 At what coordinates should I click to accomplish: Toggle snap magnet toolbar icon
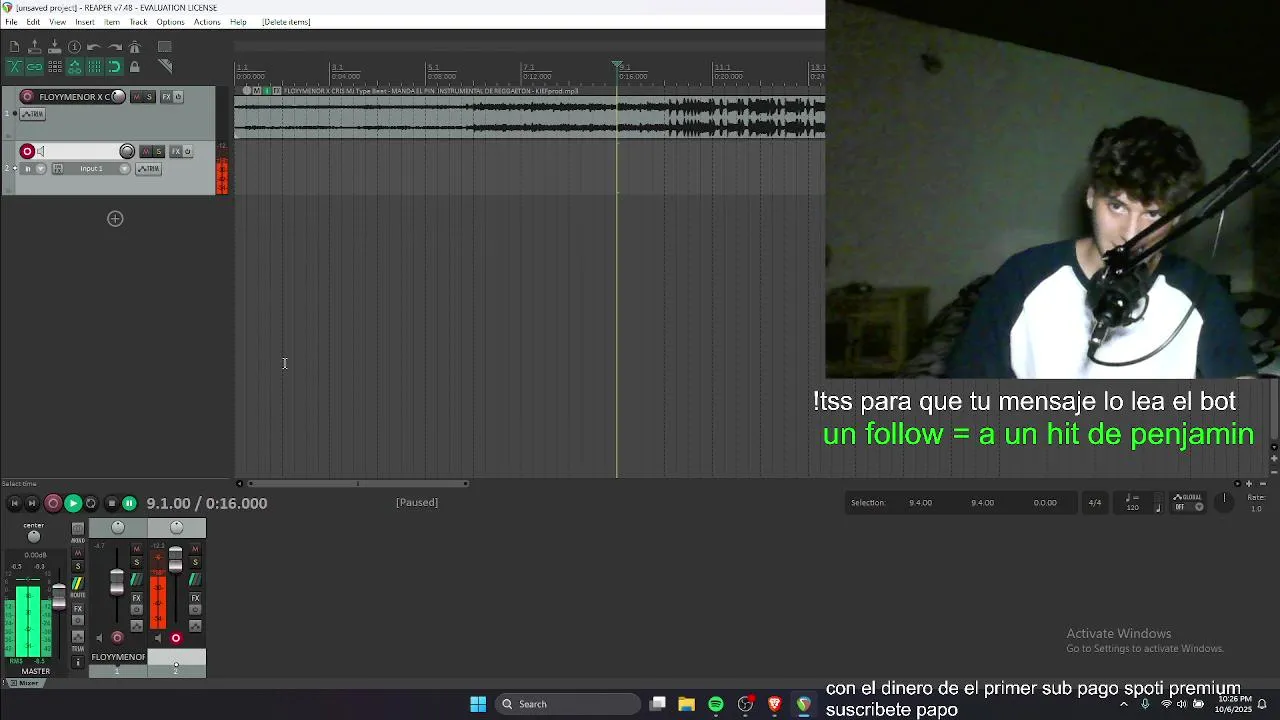coord(114,67)
